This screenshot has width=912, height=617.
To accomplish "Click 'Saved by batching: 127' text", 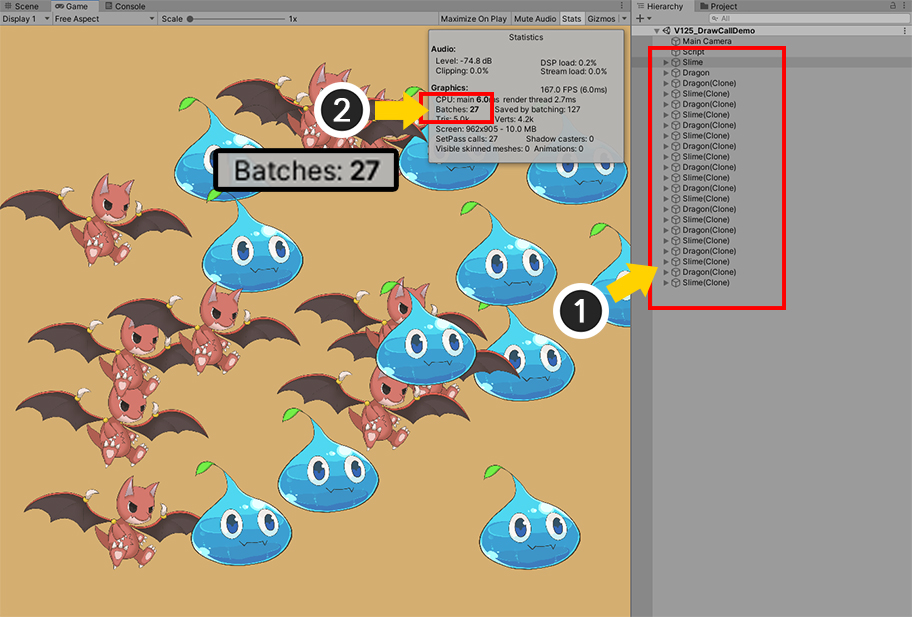I will (x=537, y=109).
